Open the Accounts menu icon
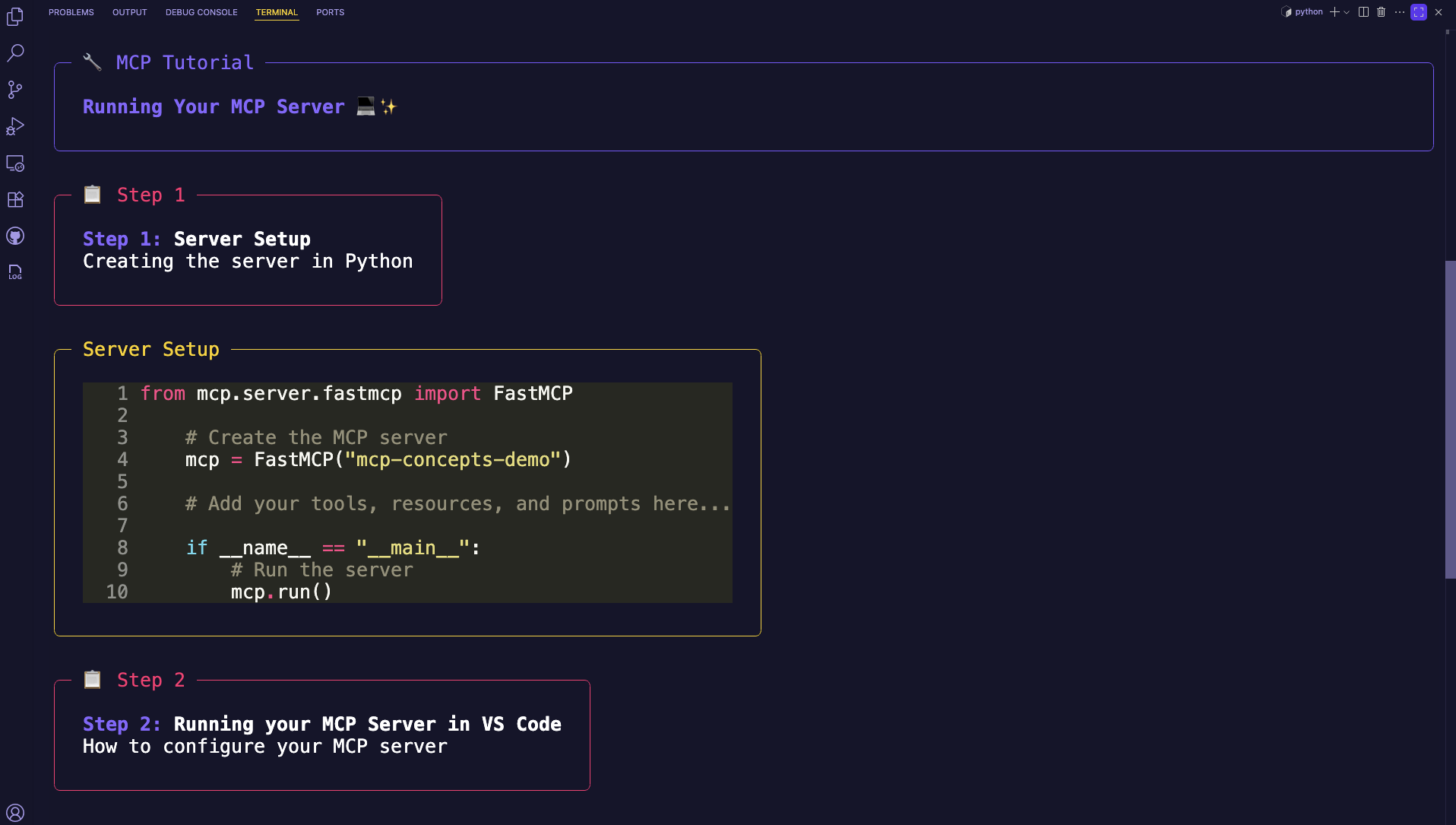The width and height of the screenshot is (1456, 825). (15, 813)
